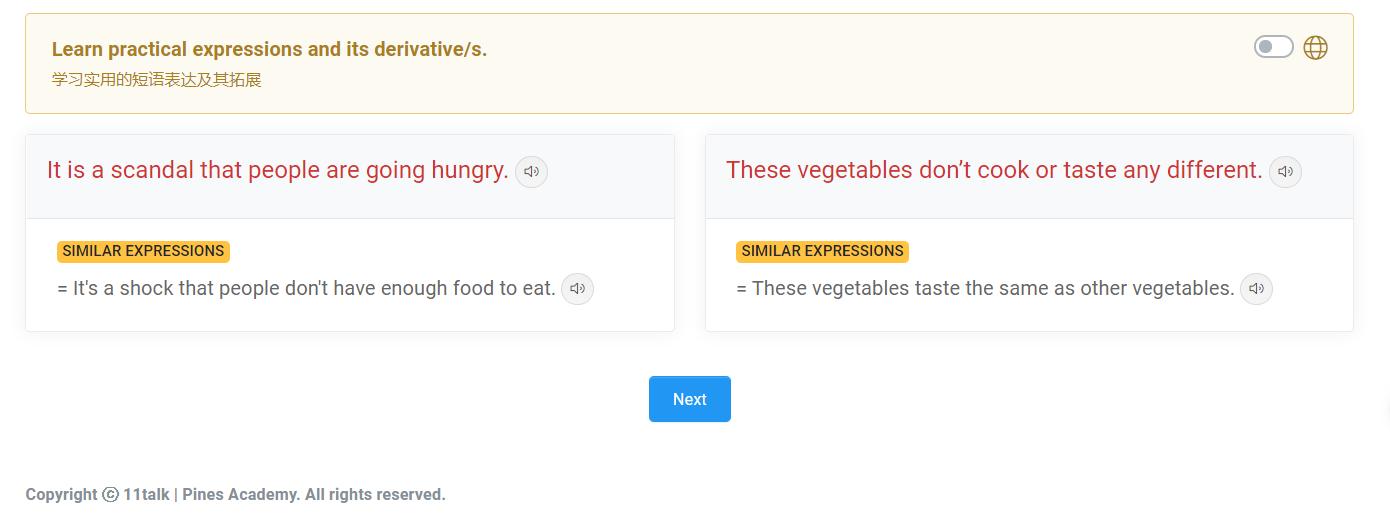Play audio for the scandal sentence
The height and width of the screenshot is (522, 1390).
pos(531,172)
